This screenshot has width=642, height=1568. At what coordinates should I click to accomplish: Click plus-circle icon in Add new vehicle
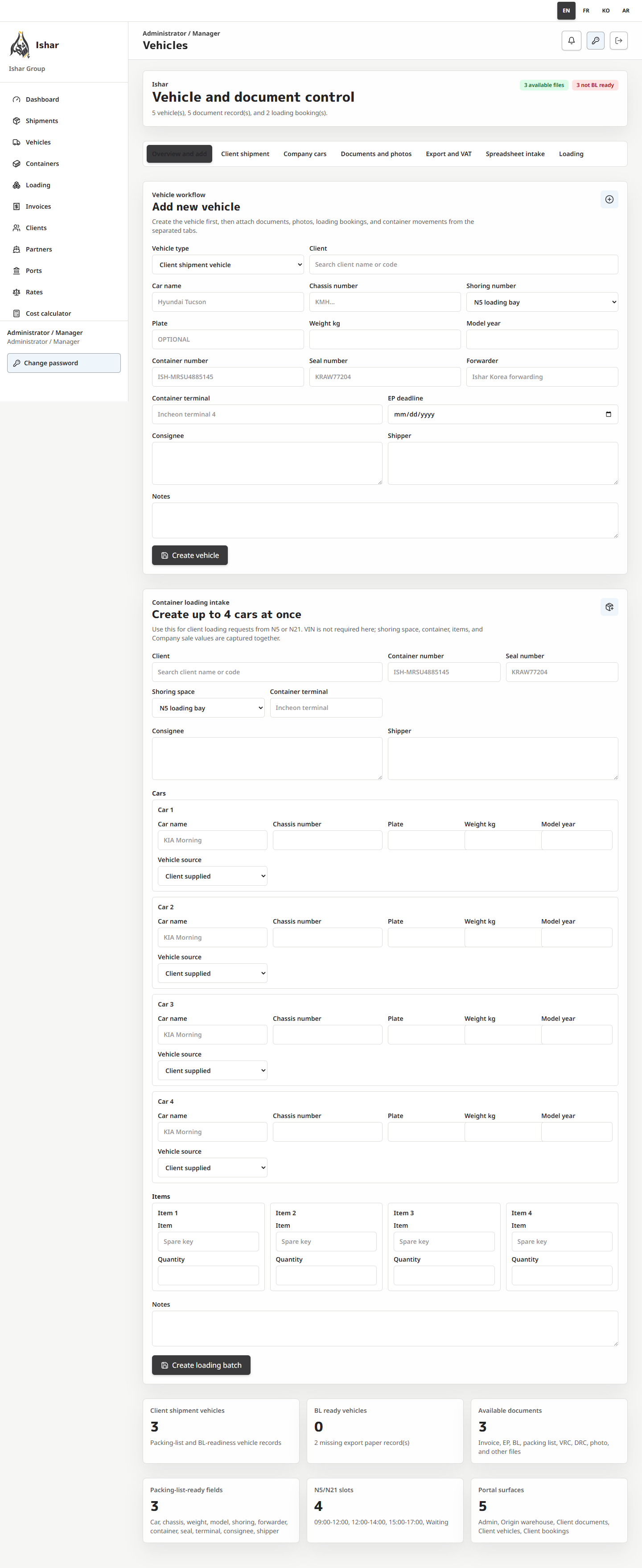[609, 199]
